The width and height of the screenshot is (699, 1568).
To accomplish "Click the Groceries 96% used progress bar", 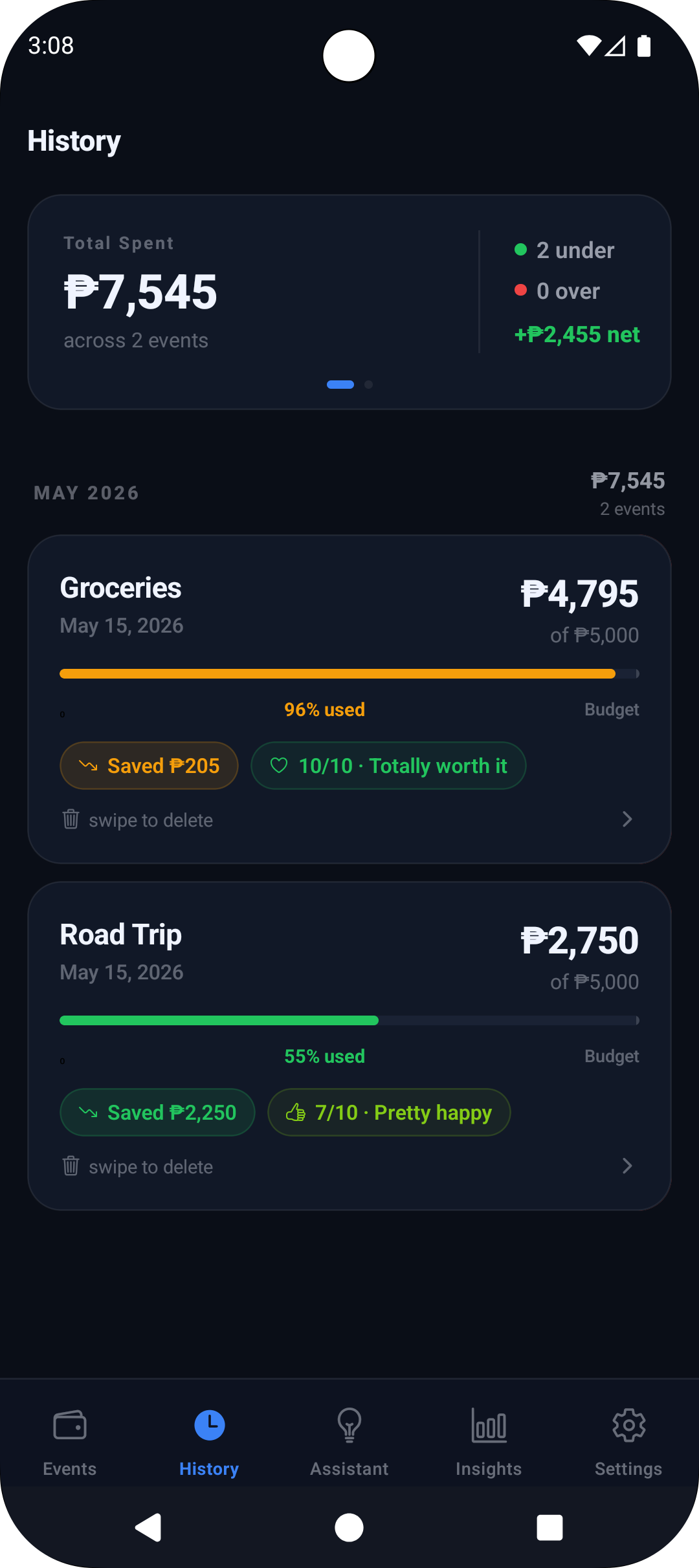I will (x=349, y=673).
